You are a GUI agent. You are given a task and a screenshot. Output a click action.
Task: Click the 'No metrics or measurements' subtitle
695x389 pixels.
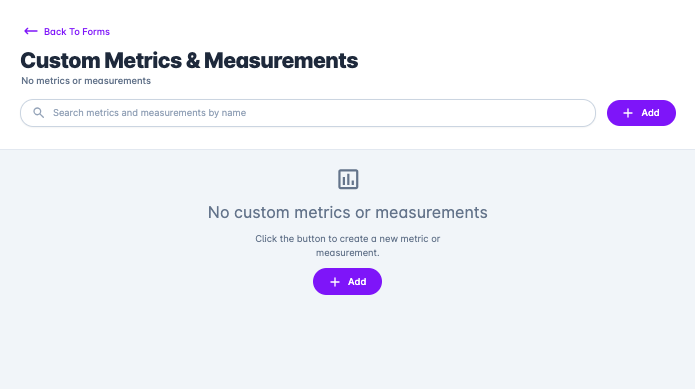[x=86, y=81]
